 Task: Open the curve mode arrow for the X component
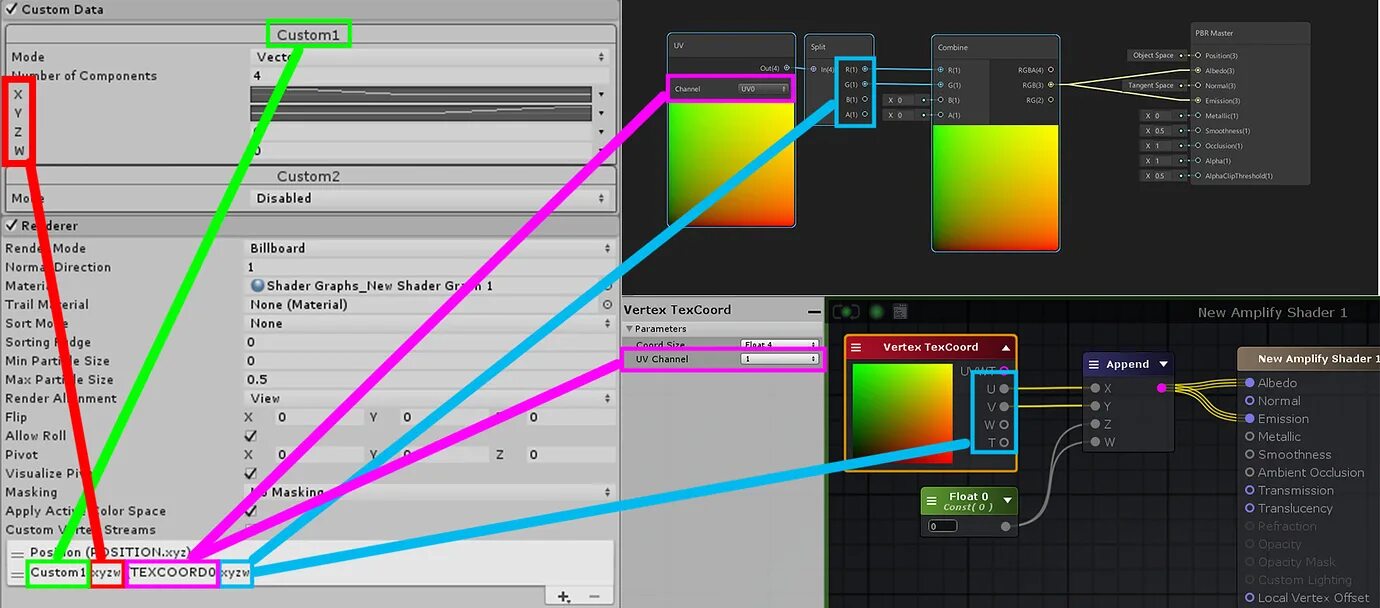pos(601,95)
